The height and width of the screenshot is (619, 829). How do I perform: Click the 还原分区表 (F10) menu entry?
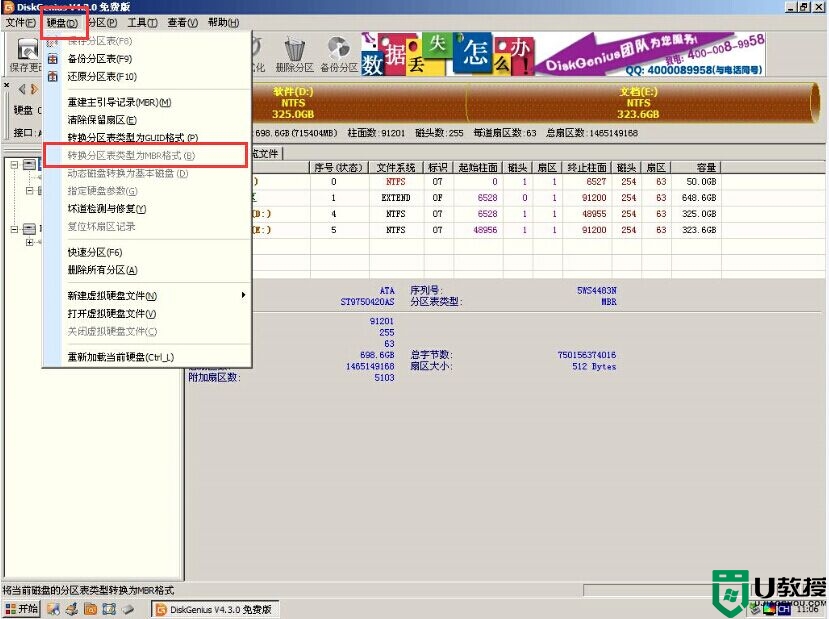[102, 77]
